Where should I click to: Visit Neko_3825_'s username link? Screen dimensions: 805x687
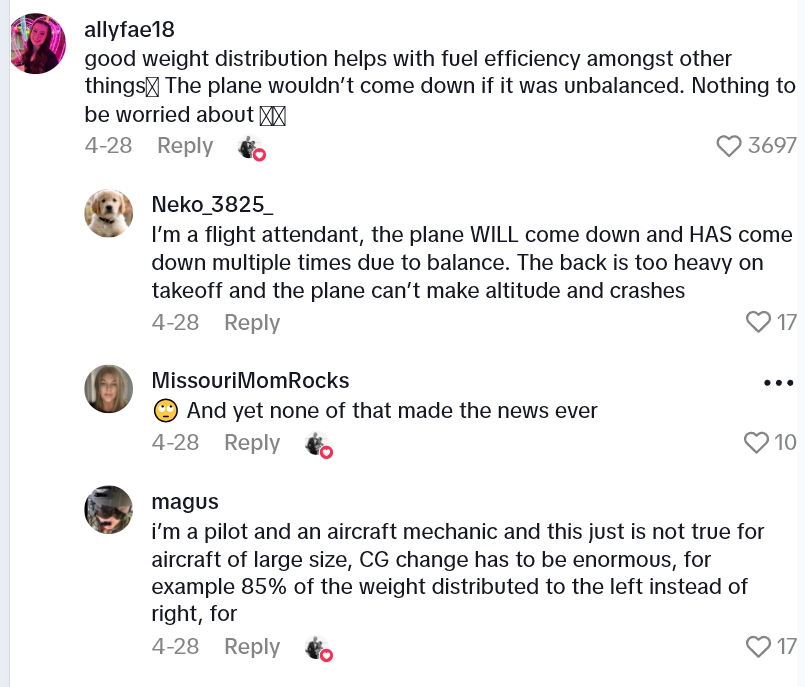212,205
